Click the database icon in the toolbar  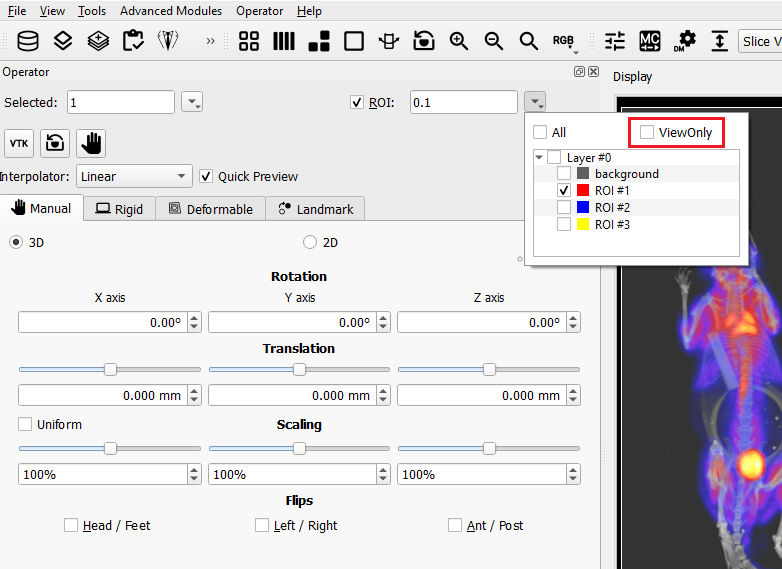(29, 41)
